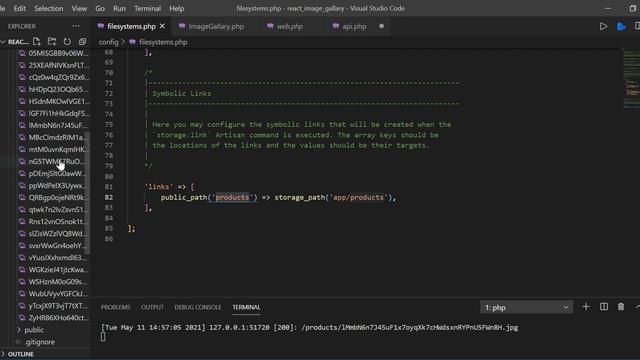Select the Terminal panel tab
Viewport: 640px width, 360px height.
click(x=246, y=307)
